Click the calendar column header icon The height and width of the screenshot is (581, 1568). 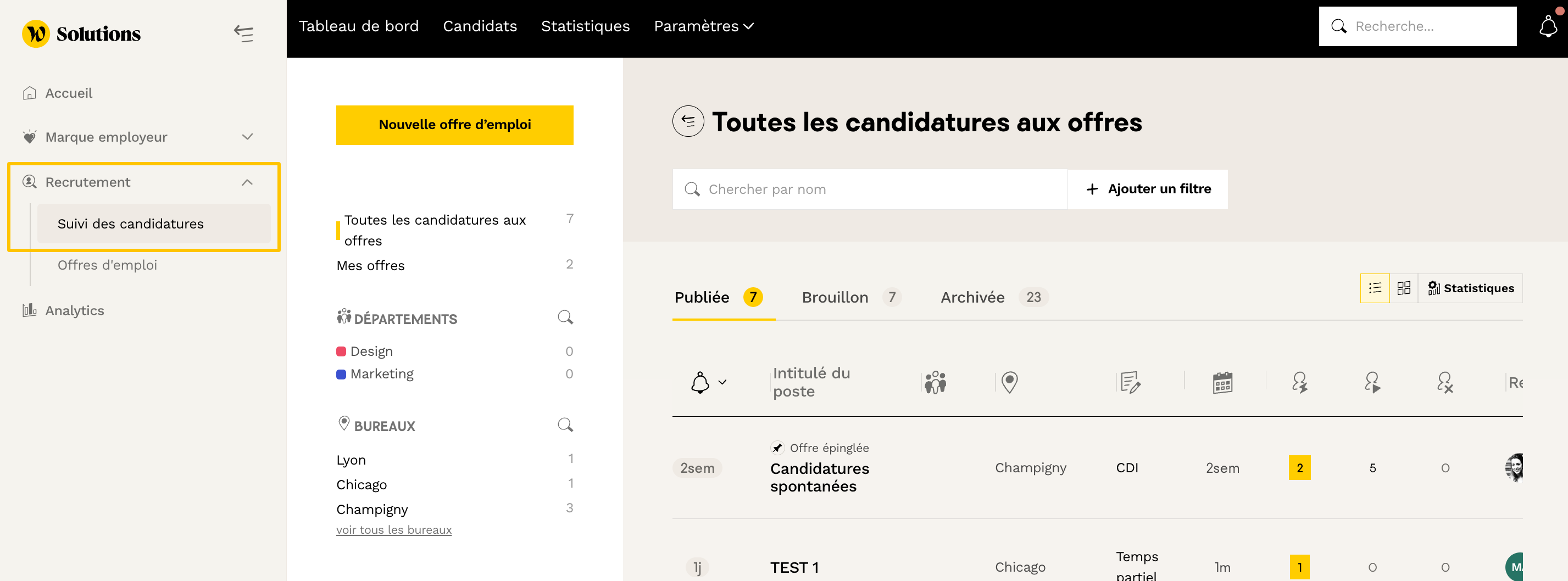click(1222, 383)
